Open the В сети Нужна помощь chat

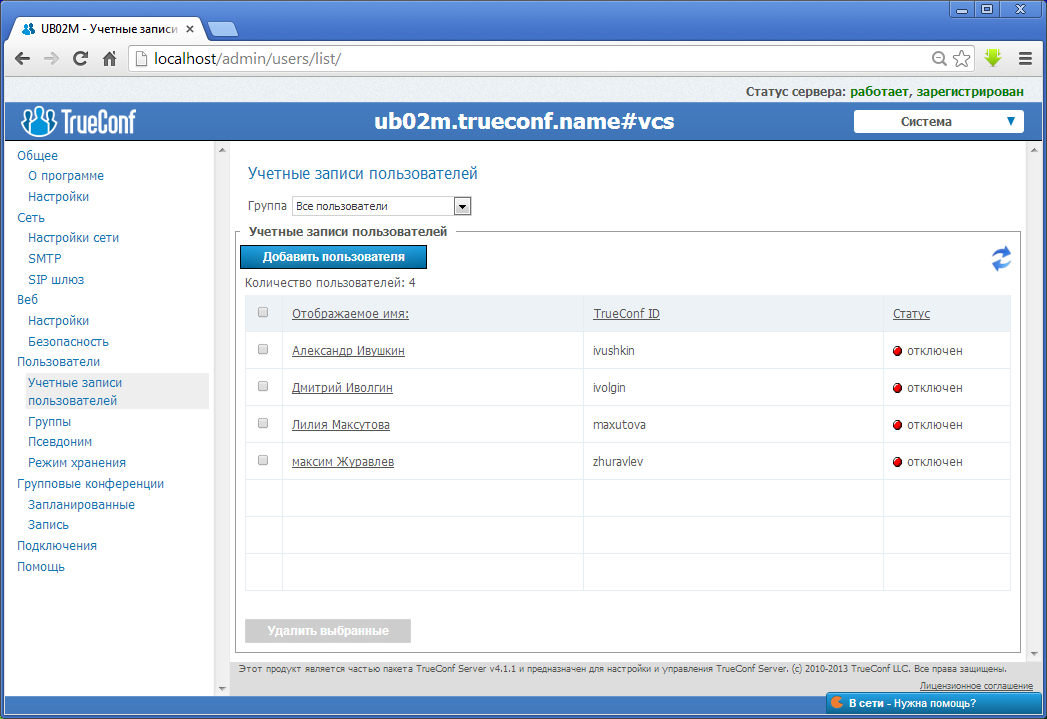pos(933,703)
